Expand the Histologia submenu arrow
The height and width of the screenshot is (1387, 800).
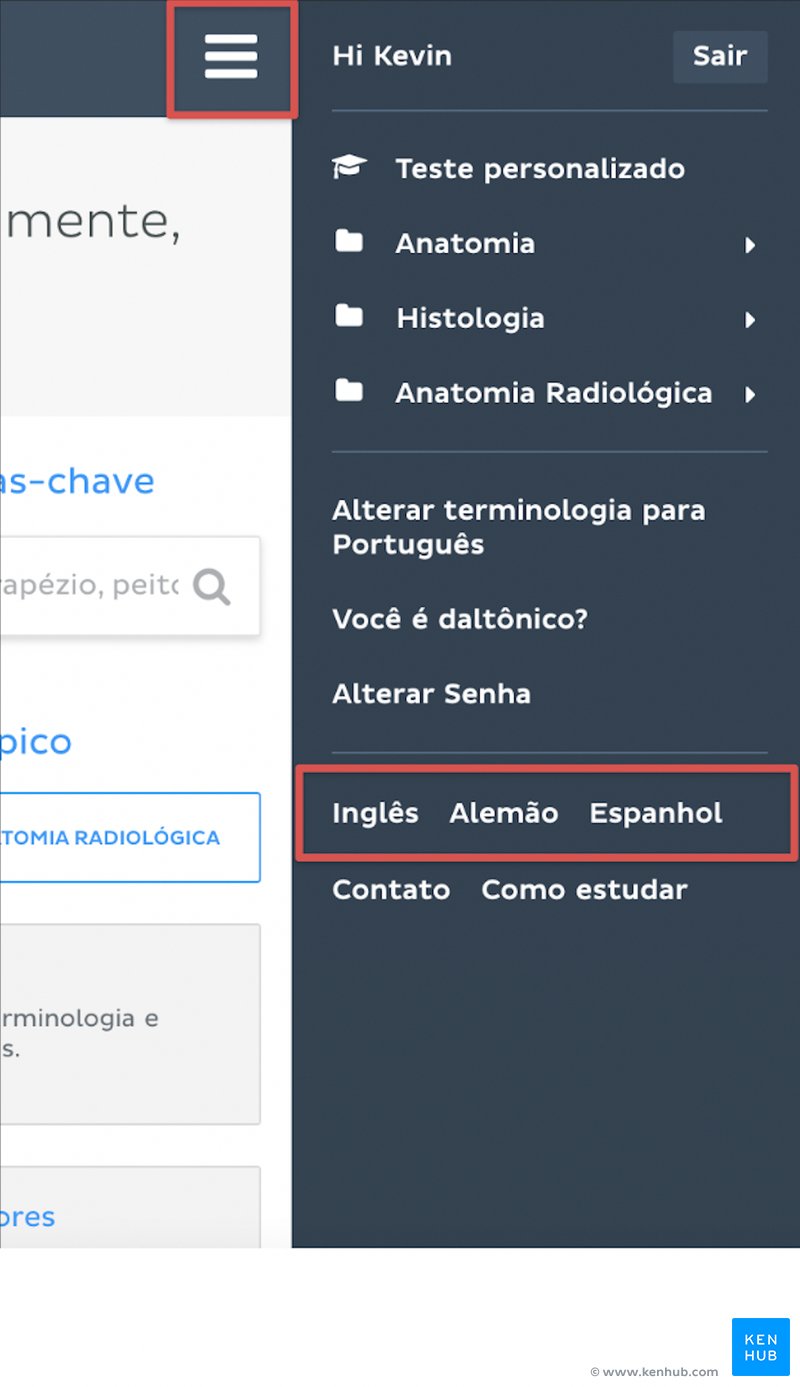(750, 320)
